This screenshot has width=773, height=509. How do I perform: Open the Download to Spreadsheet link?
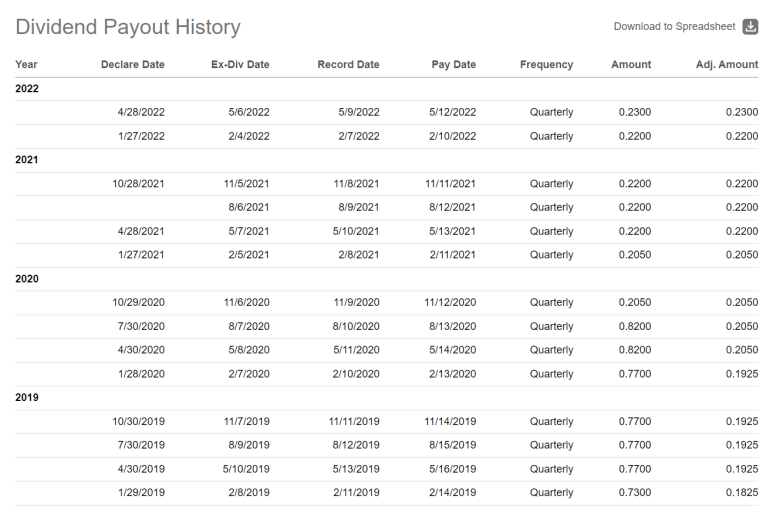[x=674, y=27]
